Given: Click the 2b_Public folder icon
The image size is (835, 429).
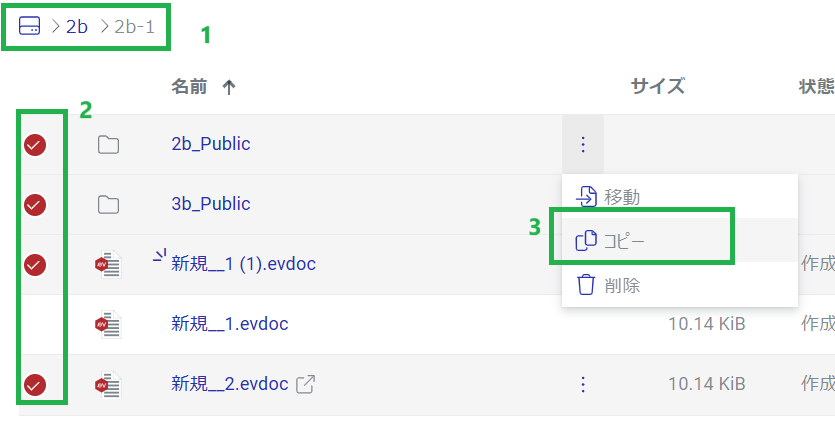Looking at the screenshot, I should click(x=109, y=144).
